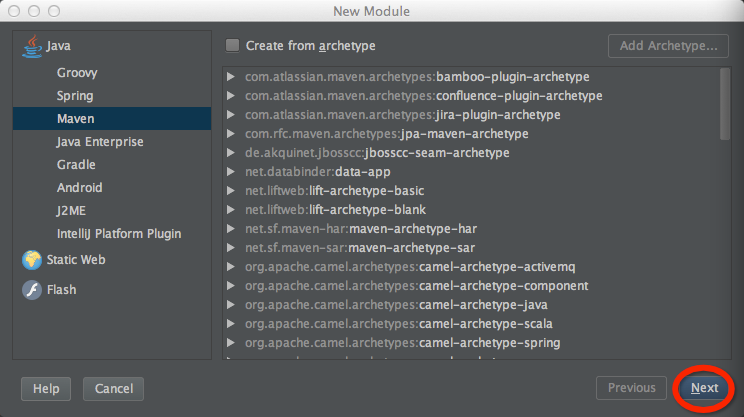This screenshot has height=417, width=744.
Task: Choose Android in the module list
Action: tap(79, 188)
